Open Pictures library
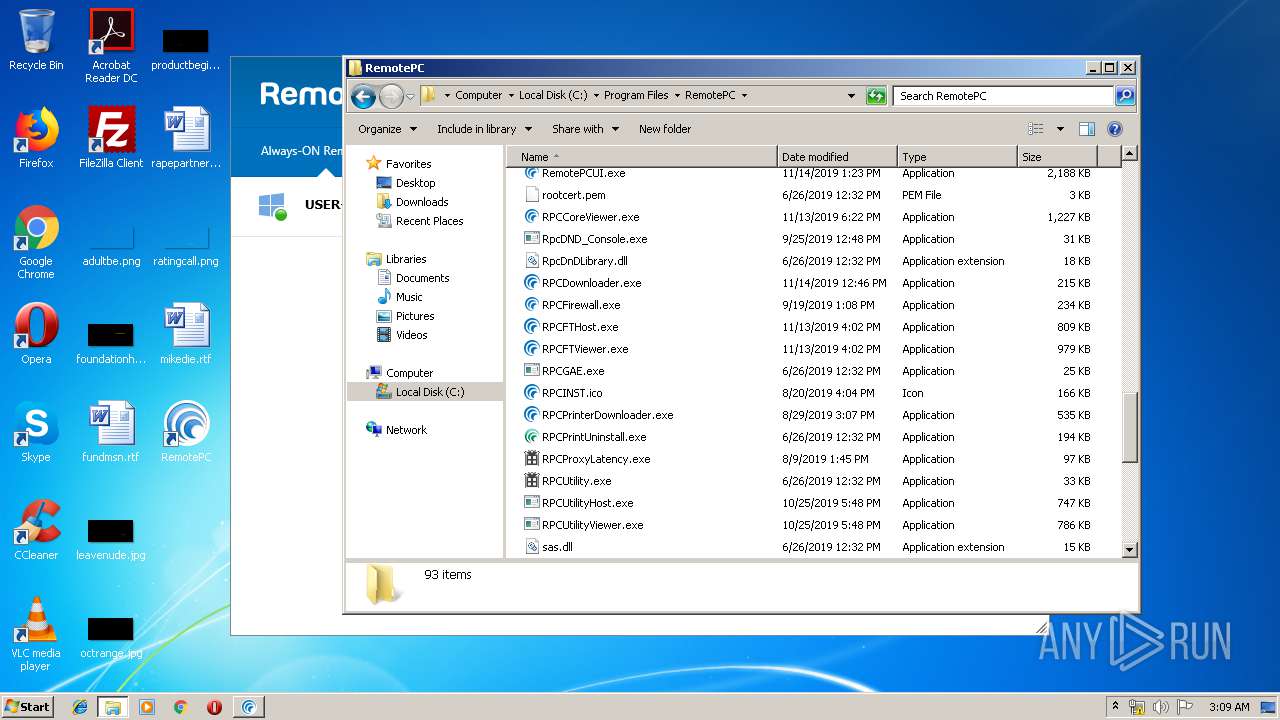Screen dimensions: 1280x720 coord(414,316)
